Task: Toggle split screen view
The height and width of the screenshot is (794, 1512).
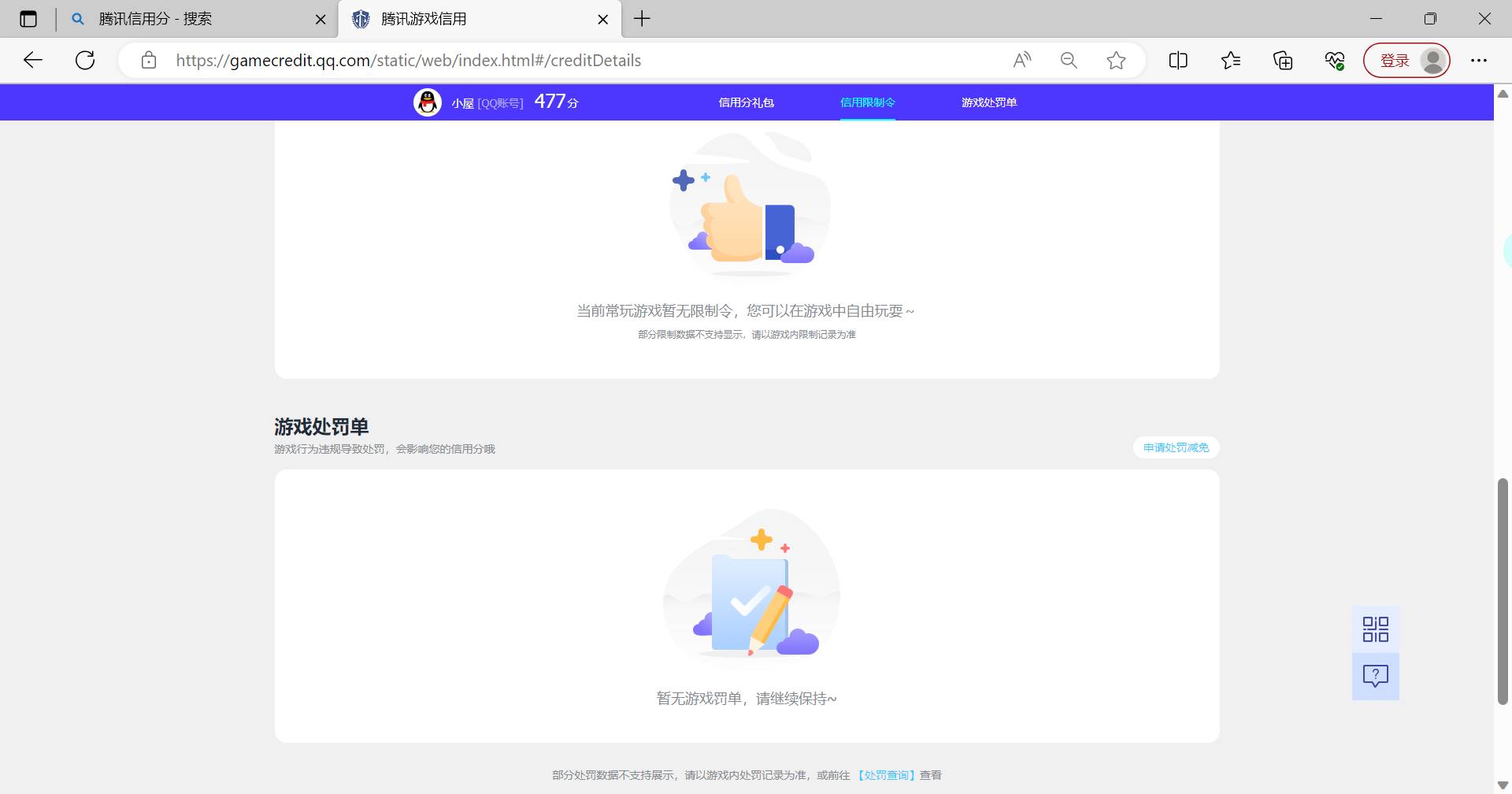Action: point(1178,60)
